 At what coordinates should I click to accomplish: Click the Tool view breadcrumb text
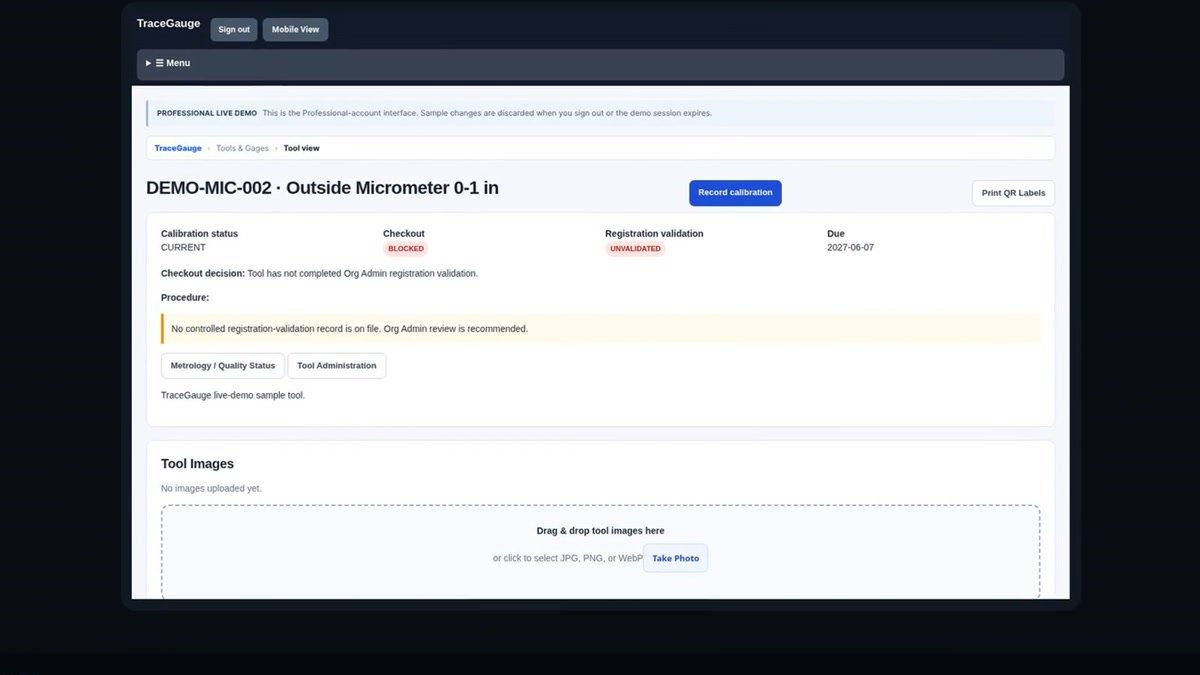(x=301, y=148)
